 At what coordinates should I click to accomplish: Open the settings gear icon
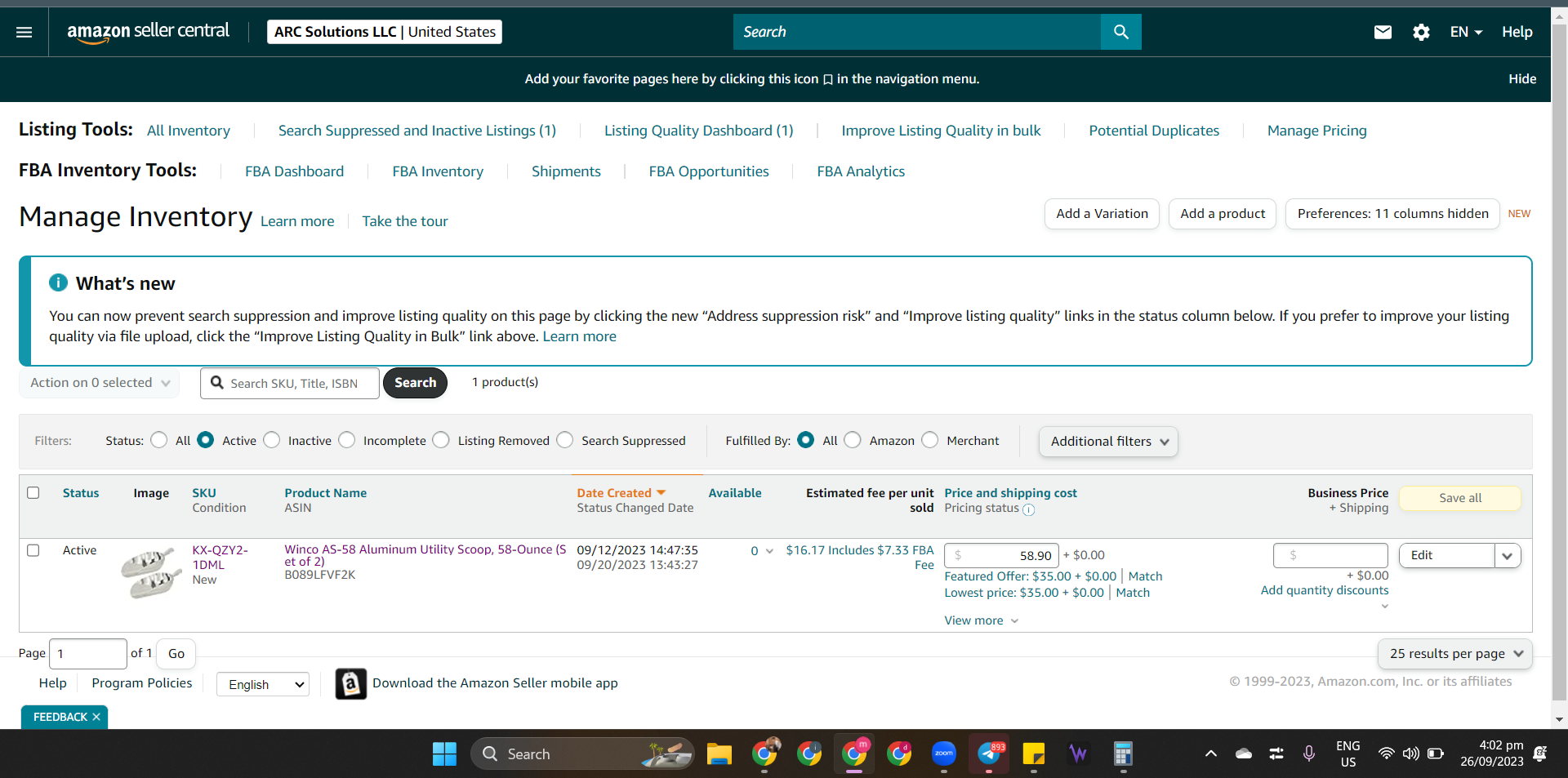[1421, 32]
